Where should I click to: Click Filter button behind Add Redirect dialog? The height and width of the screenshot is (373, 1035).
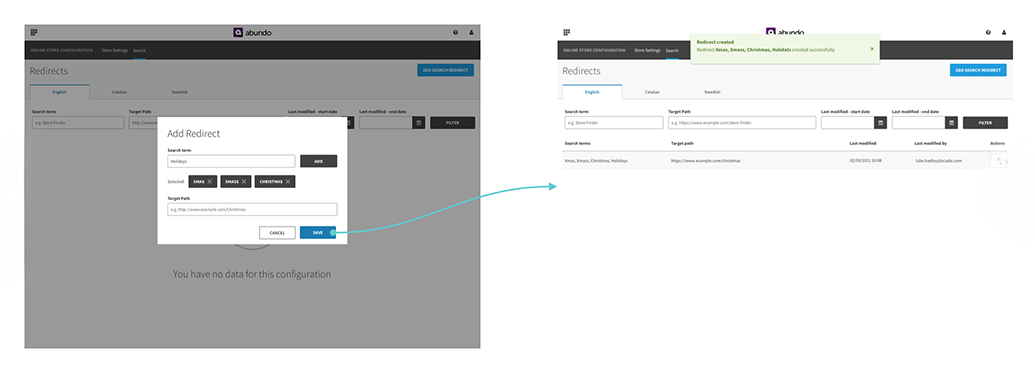tap(453, 123)
